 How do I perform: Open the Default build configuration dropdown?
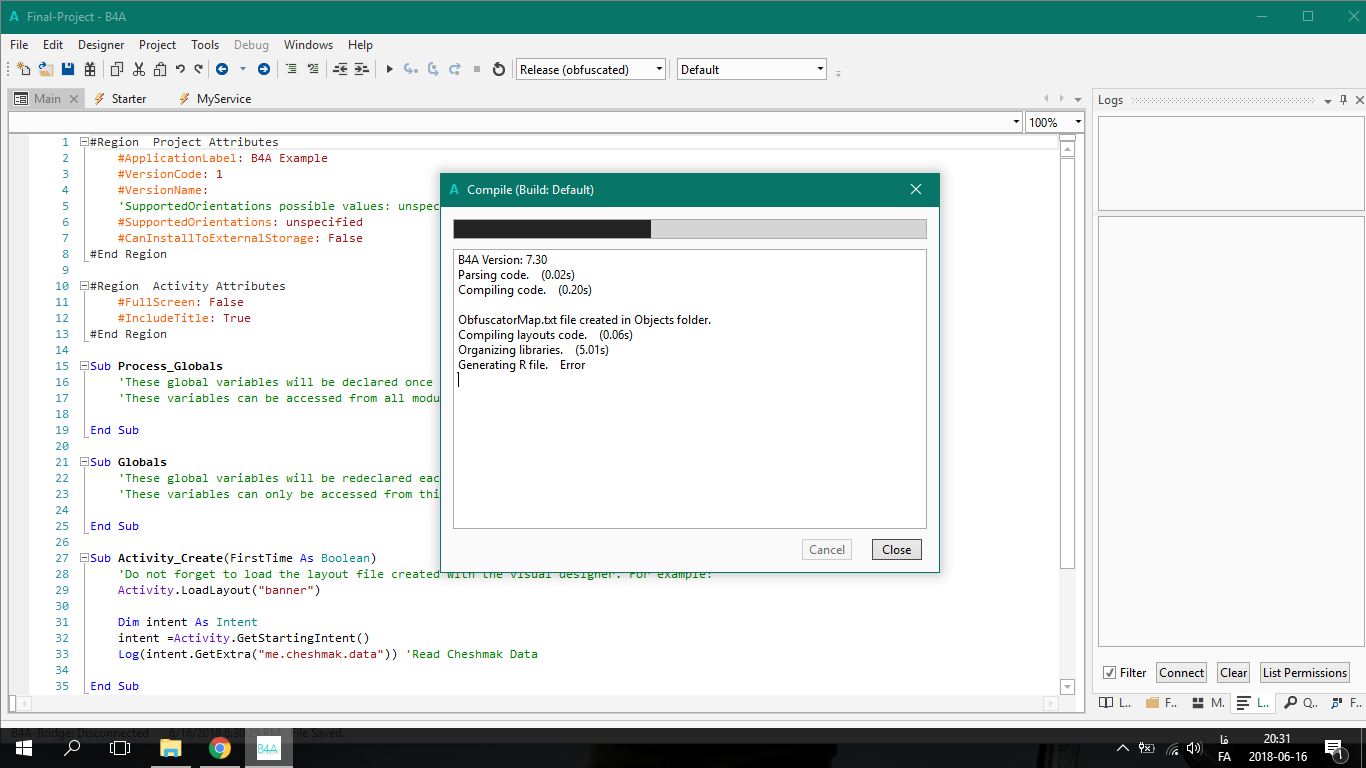pos(820,69)
